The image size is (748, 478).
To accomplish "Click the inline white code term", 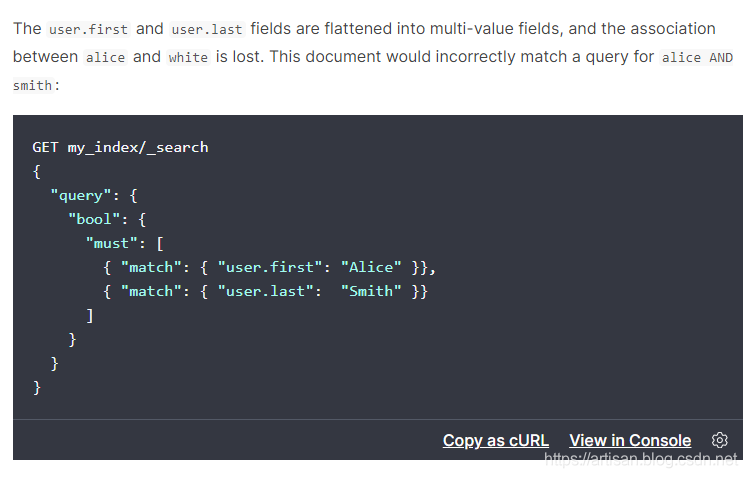I will coord(188,57).
